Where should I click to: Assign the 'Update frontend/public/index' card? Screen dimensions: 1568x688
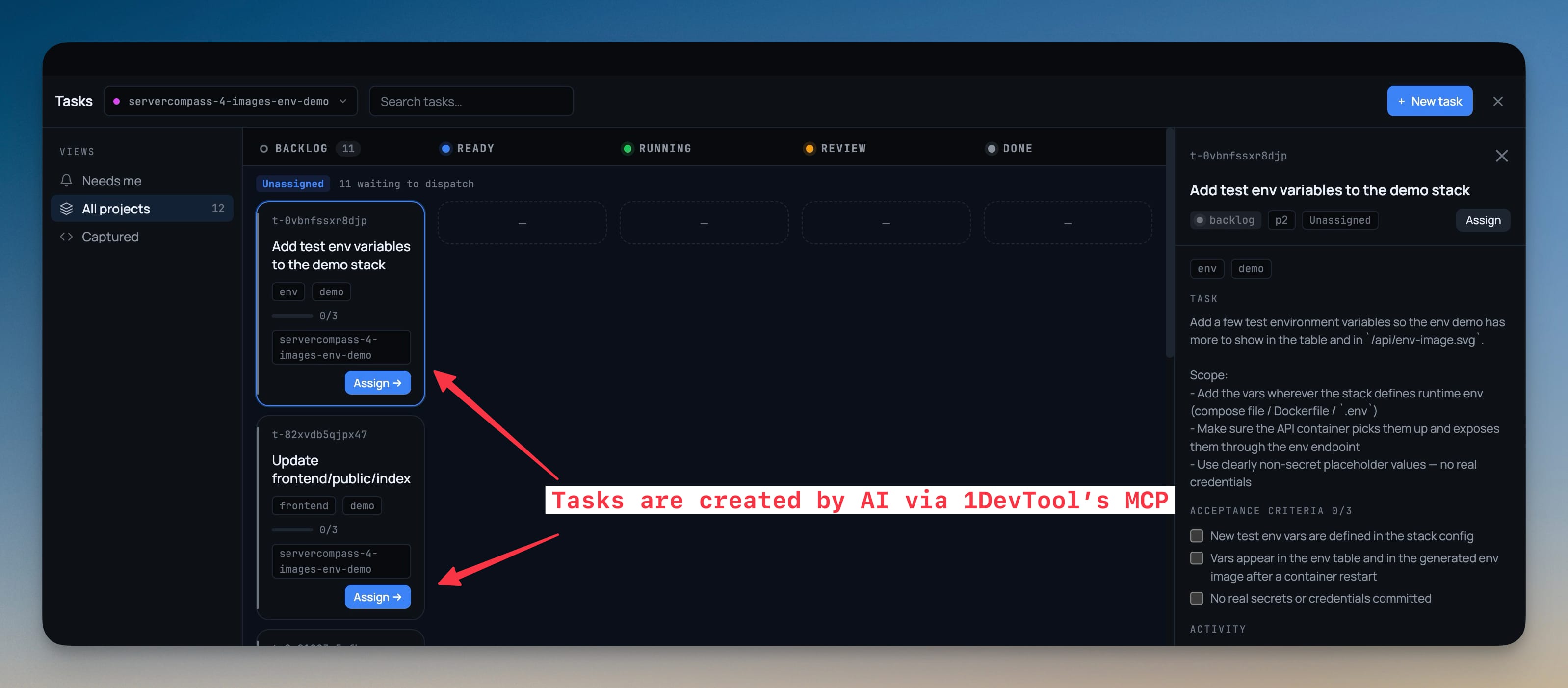(377, 597)
